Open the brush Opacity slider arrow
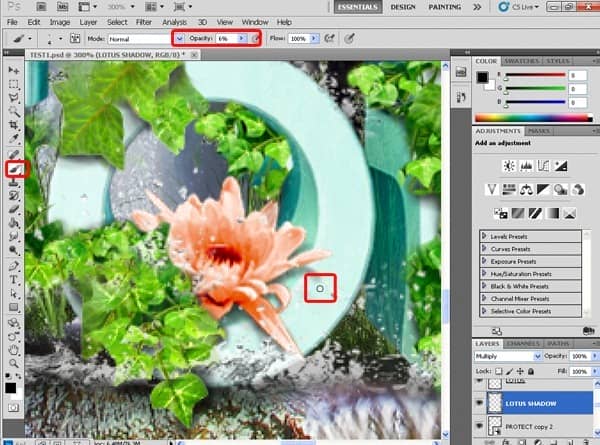The image size is (600, 445). click(241, 38)
